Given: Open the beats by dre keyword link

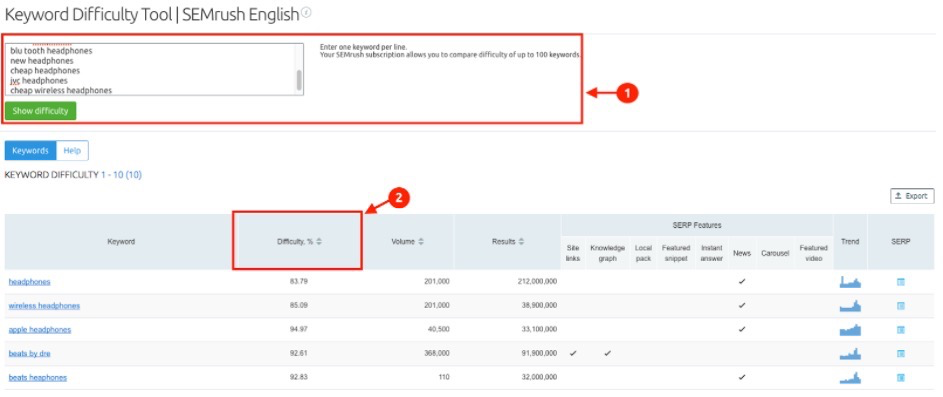Looking at the screenshot, I should coord(29,354).
